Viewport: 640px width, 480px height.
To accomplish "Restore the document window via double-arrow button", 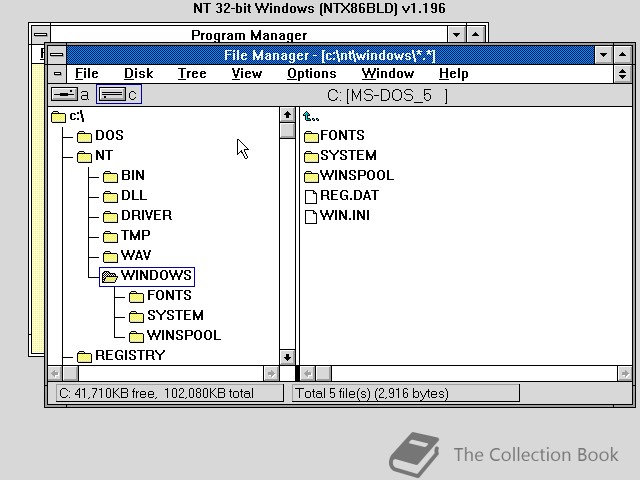I will coord(622,74).
